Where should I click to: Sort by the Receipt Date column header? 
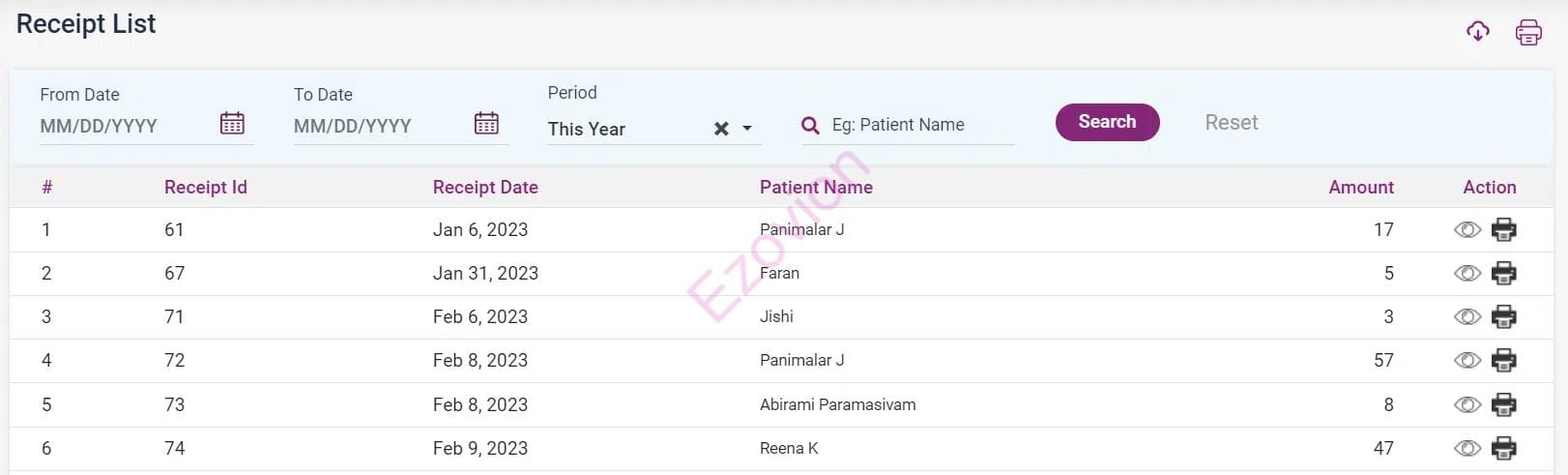tap(485, 188)
